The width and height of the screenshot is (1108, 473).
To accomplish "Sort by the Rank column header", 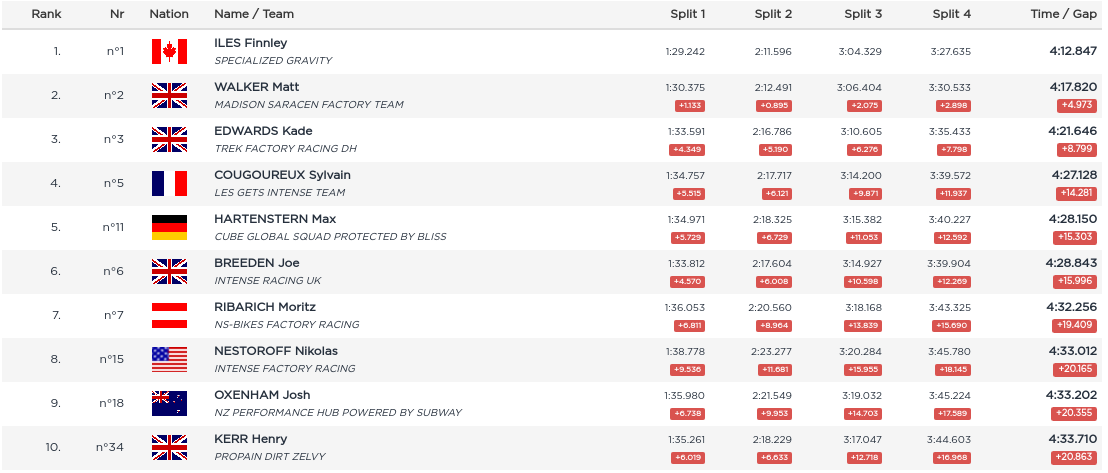I will [46, 14].
